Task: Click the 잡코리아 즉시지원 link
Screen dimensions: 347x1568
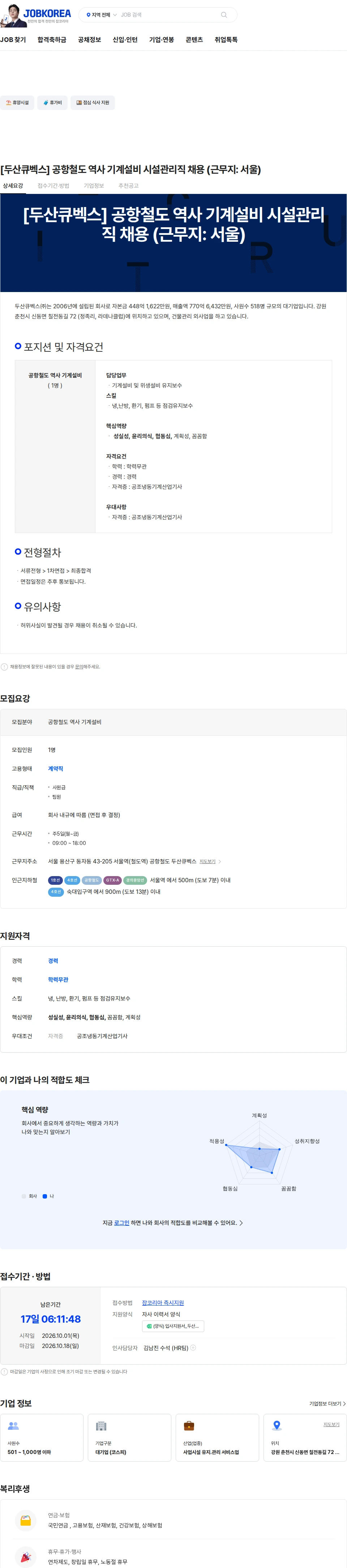Action: (163, 1303)
